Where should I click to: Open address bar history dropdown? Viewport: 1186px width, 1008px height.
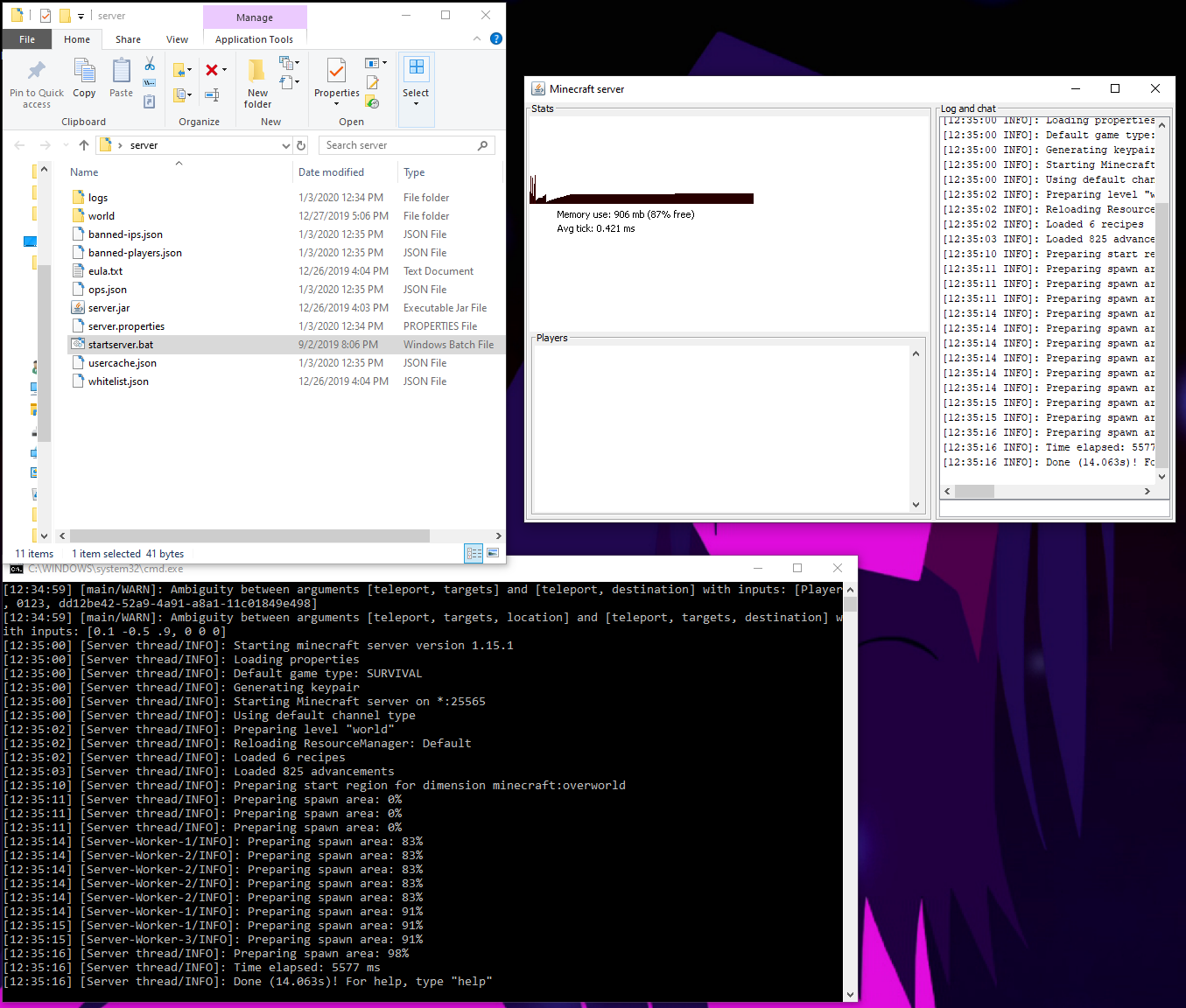coord(285,145)
